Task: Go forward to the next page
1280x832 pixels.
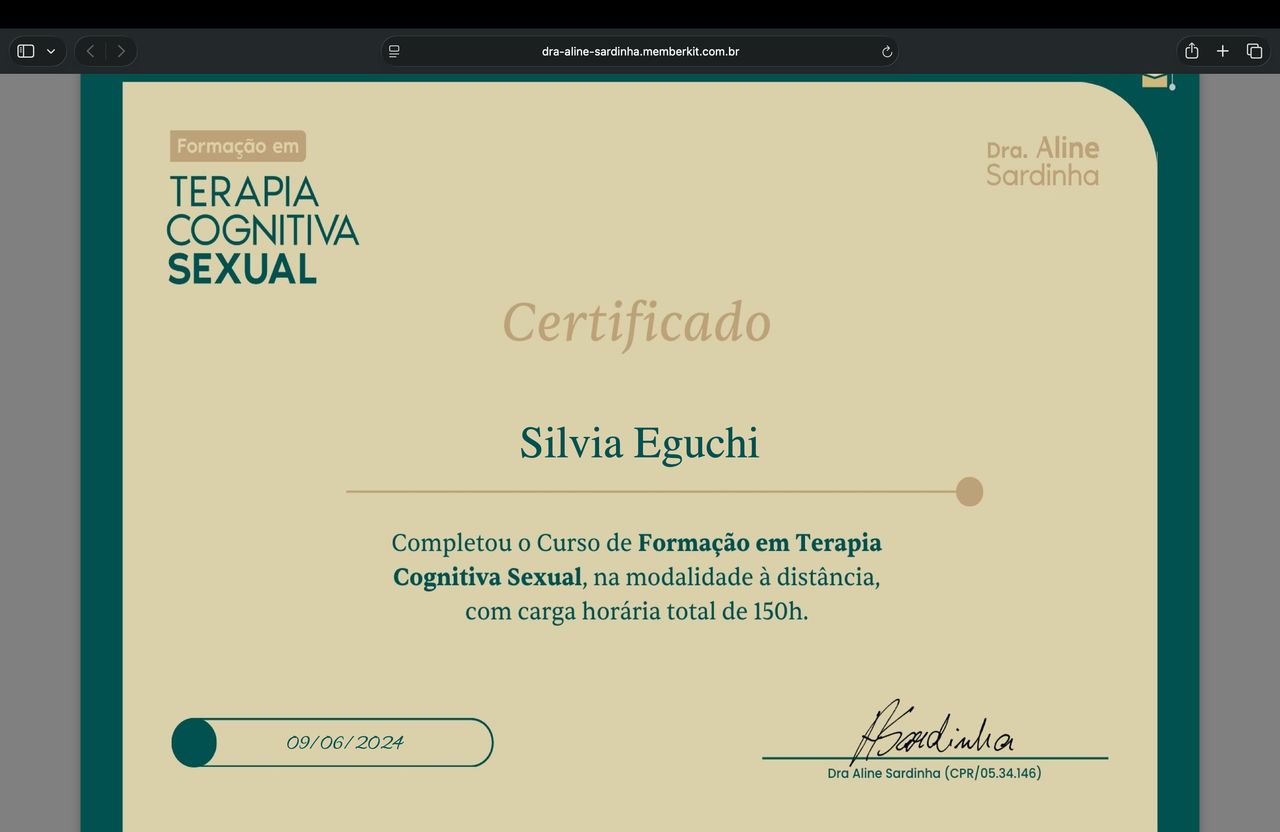Action: 121,51
